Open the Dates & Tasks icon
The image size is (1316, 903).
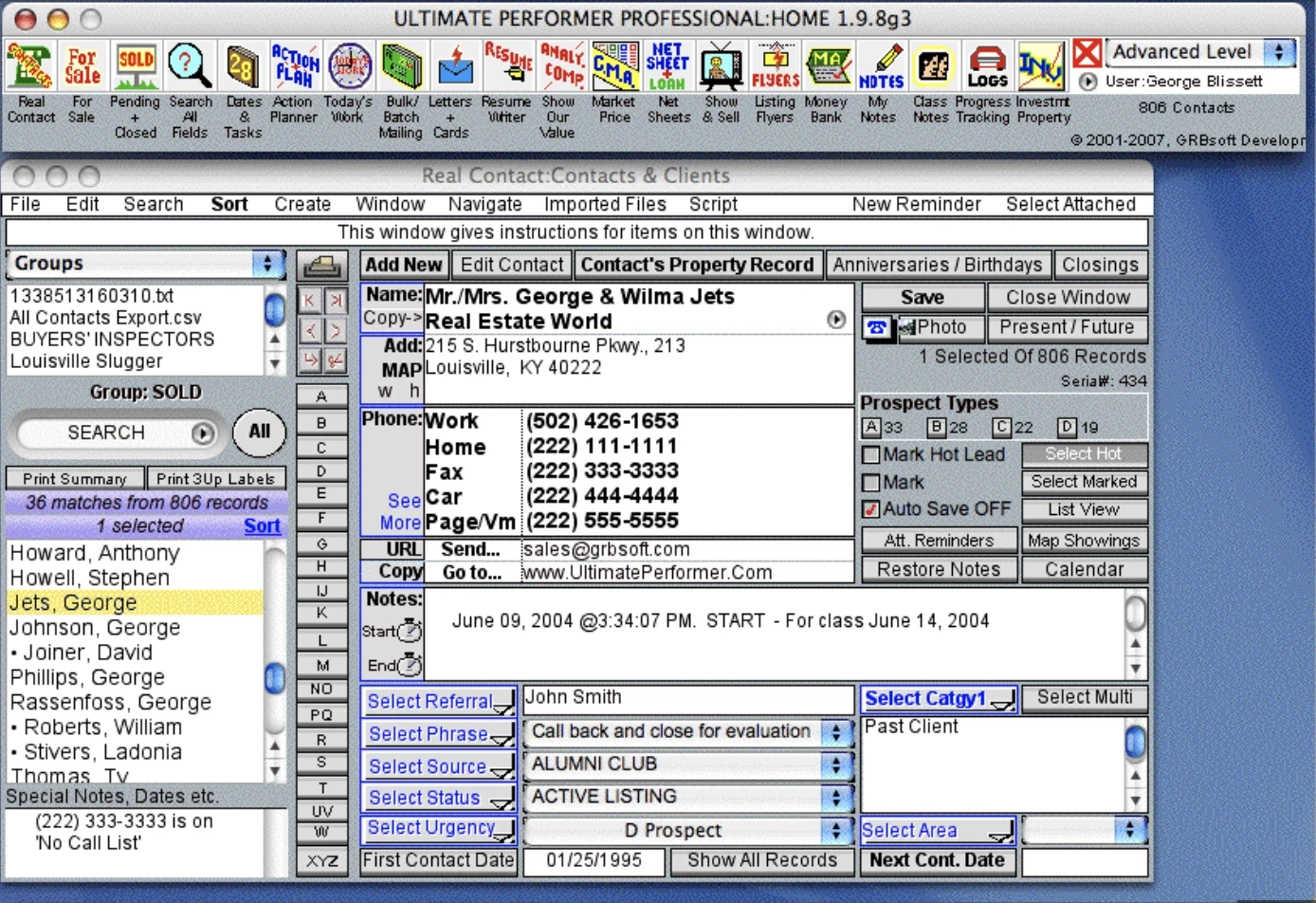243,66
